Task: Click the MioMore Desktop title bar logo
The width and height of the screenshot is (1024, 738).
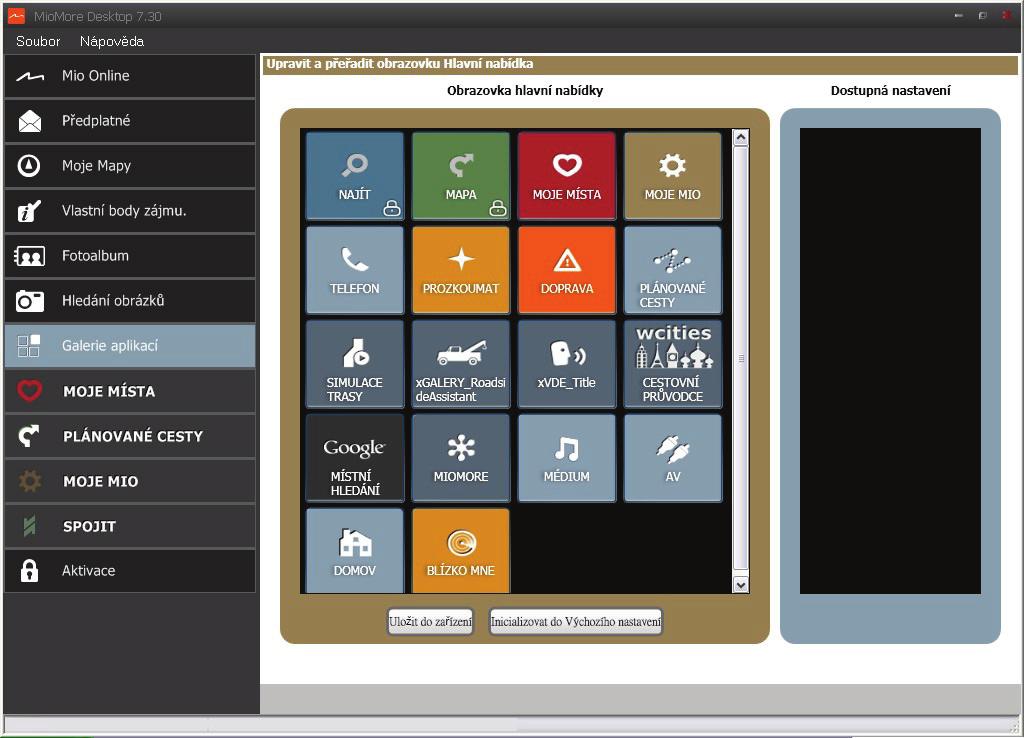Action: point(16,16)
